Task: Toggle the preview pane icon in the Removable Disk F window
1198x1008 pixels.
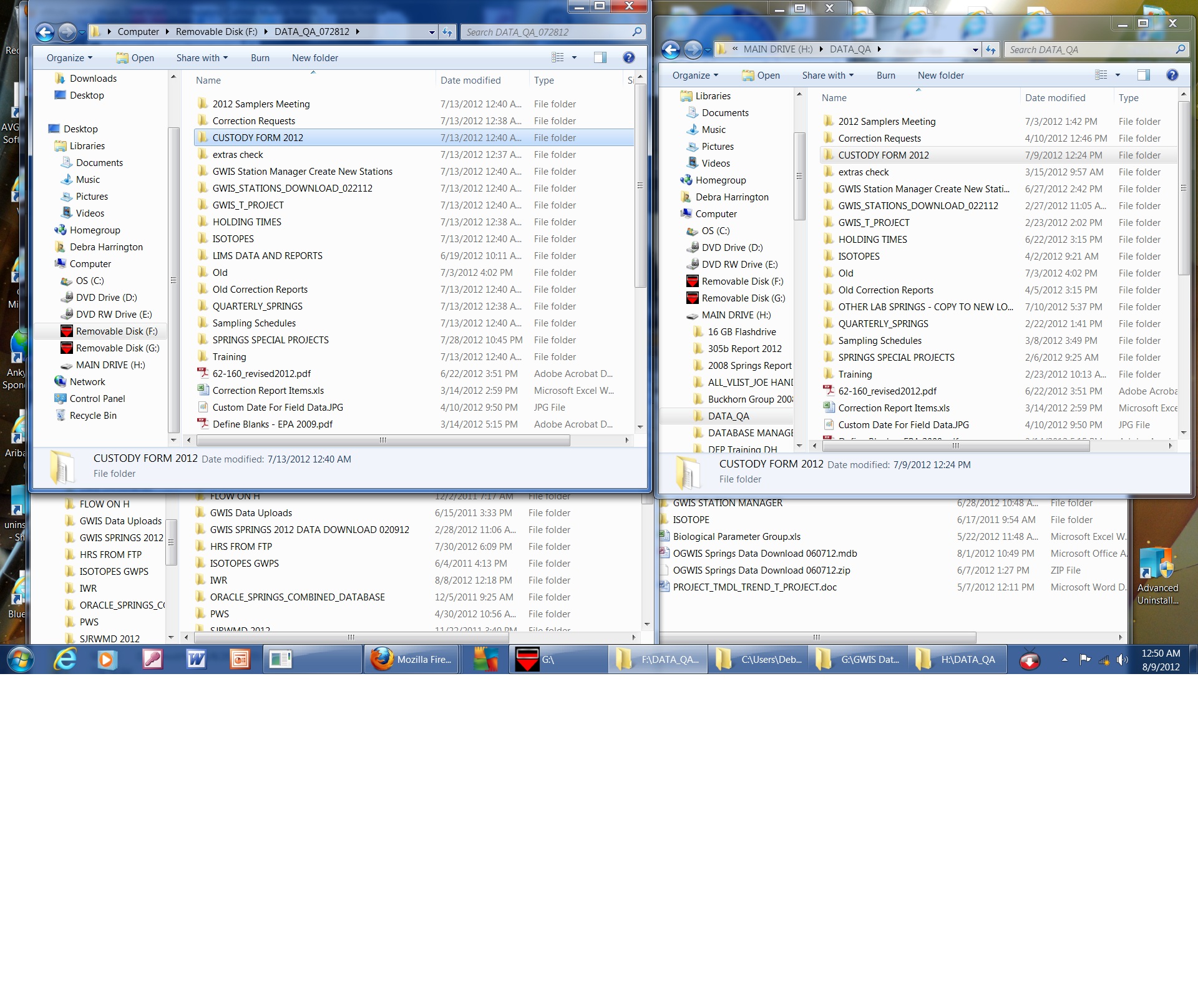Action: pyautogui.click(x=600, y=57)
